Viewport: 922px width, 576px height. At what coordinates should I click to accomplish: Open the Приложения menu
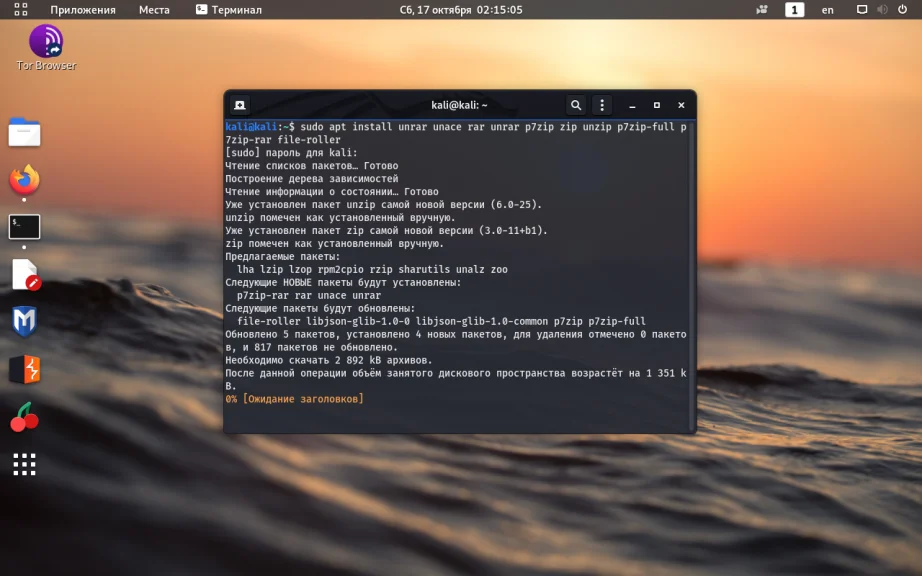pos(83,10)
